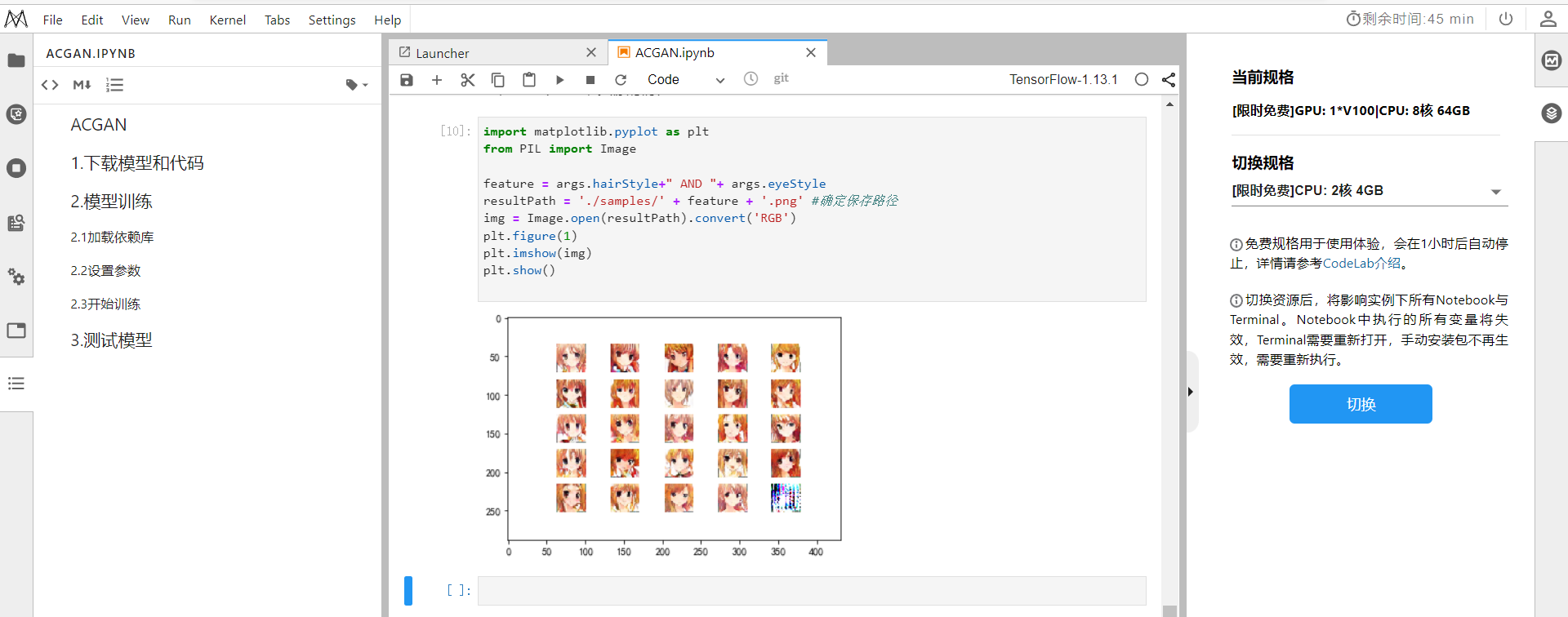Open the file browser sidebar icon
1568x617 pixels.
pyautogui.click(x=16, y=60)
